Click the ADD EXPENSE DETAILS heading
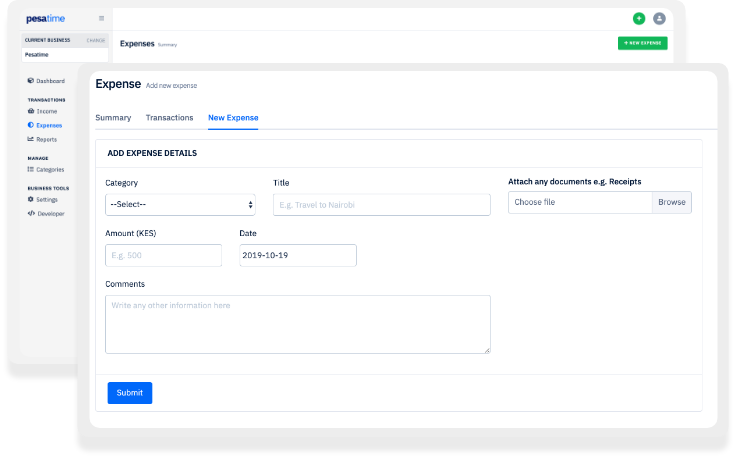The image size is (736, 459). [x=152, y=153]
